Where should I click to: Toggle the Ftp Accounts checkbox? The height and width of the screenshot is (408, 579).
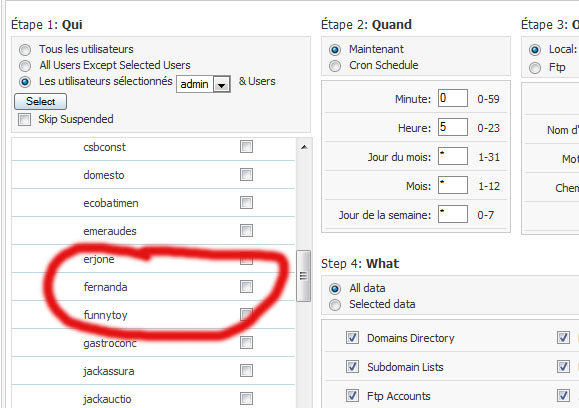352,395
